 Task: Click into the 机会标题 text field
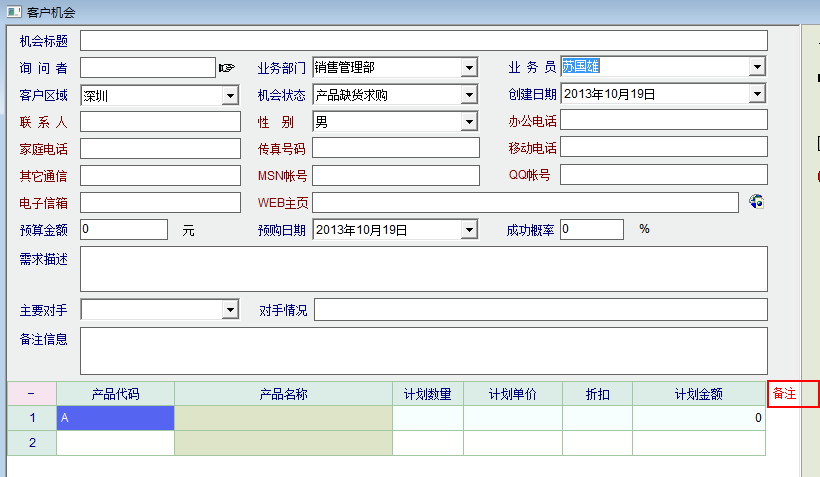coord(423,41)
